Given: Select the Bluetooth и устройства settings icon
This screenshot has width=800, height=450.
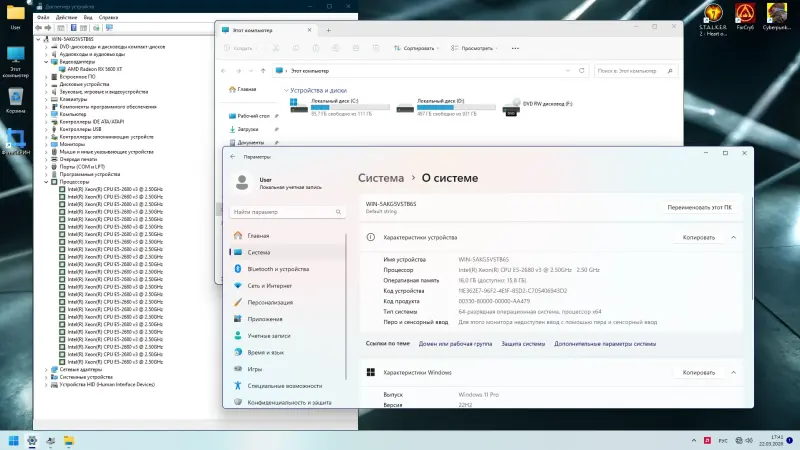Looking at the screenshot, I should click(x=238, y=269).
